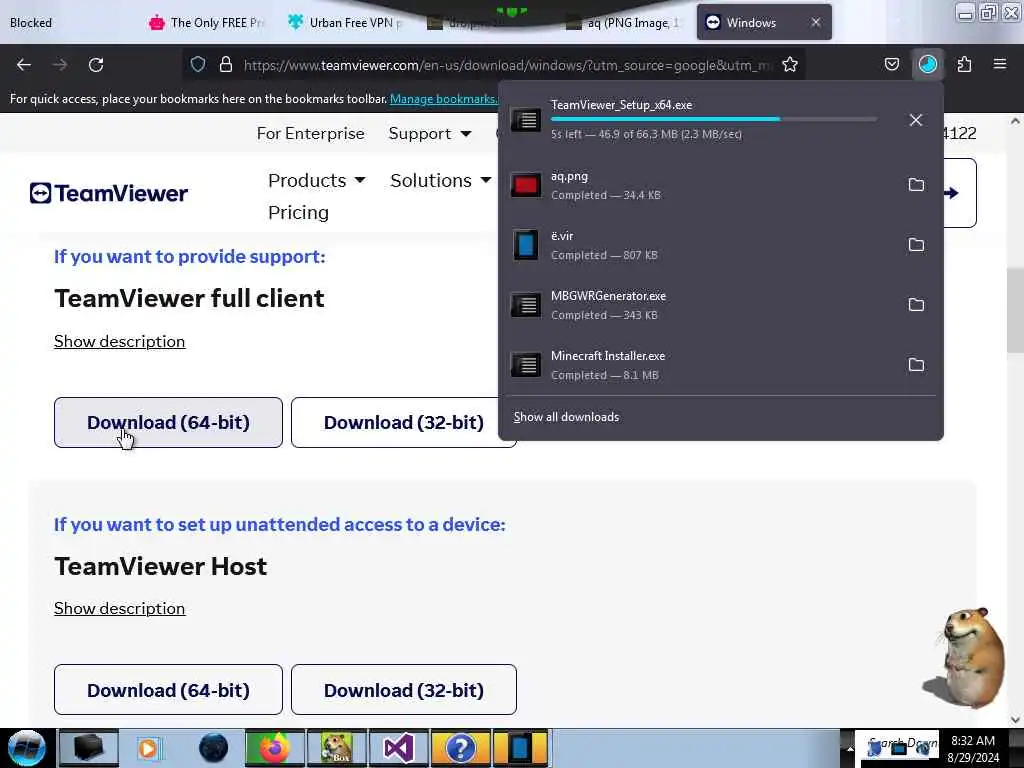Expand the Products dropdown menu
Screen dimensions: 1024x768
pos(317,180)
